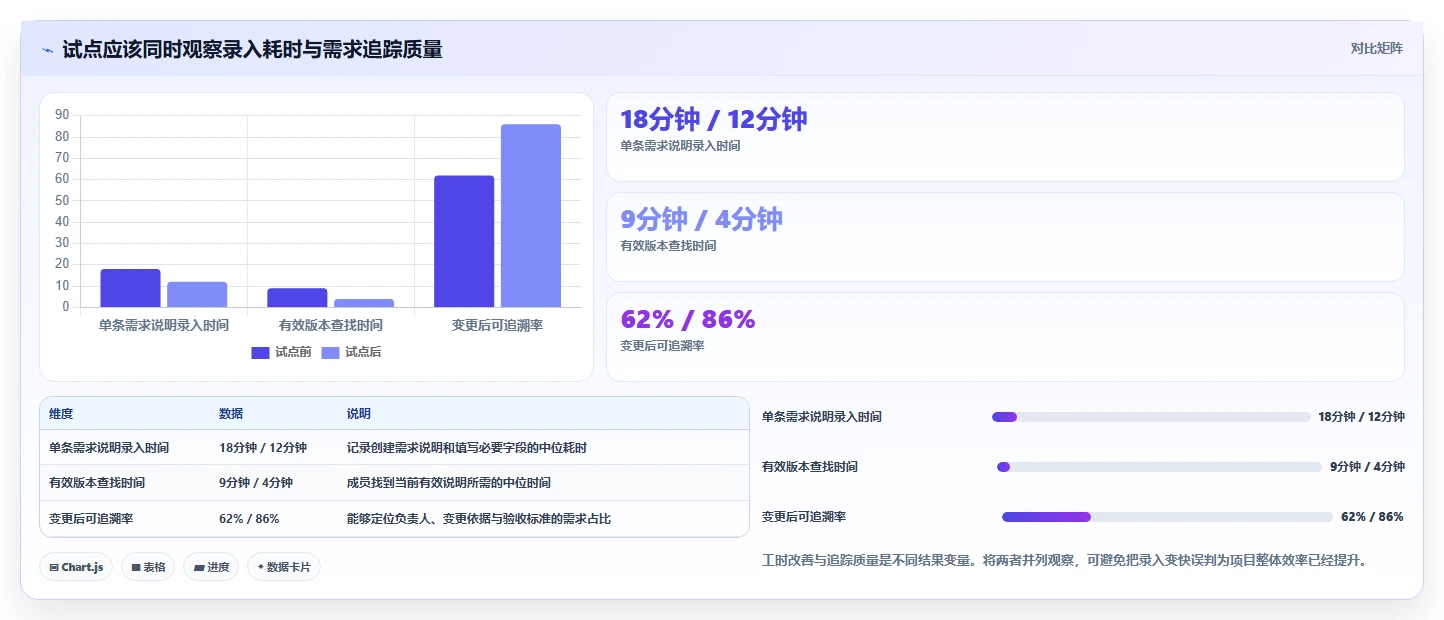The width and height of the screenshot is (1444, 620).
Task: Click the Chart.js tag icon
Action: 54,567
